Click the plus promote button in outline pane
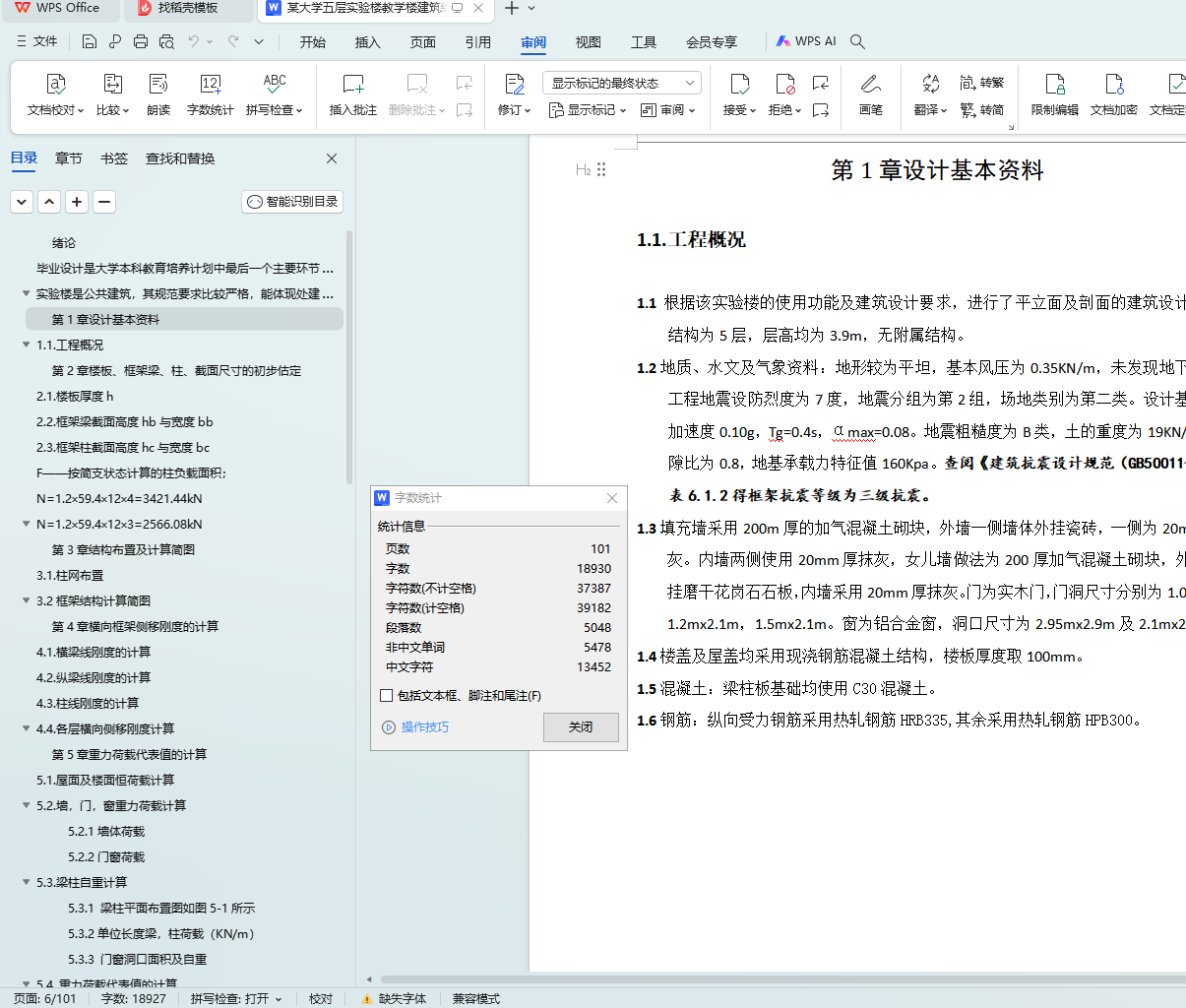The image size is (1186, 1008). 77,202
